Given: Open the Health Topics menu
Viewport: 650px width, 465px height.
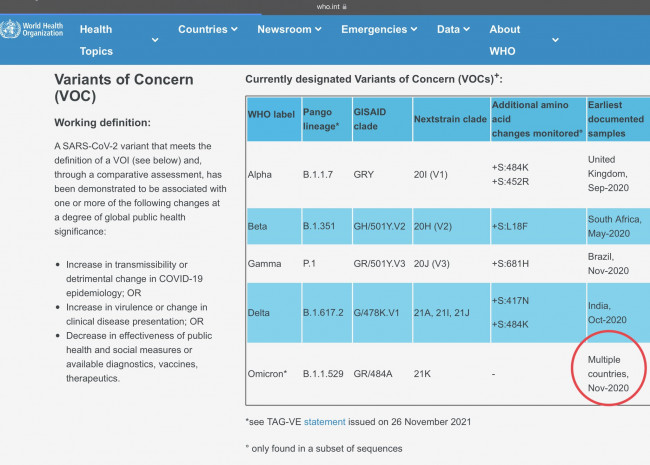Looking at the screenshot, I should (96, 40).
